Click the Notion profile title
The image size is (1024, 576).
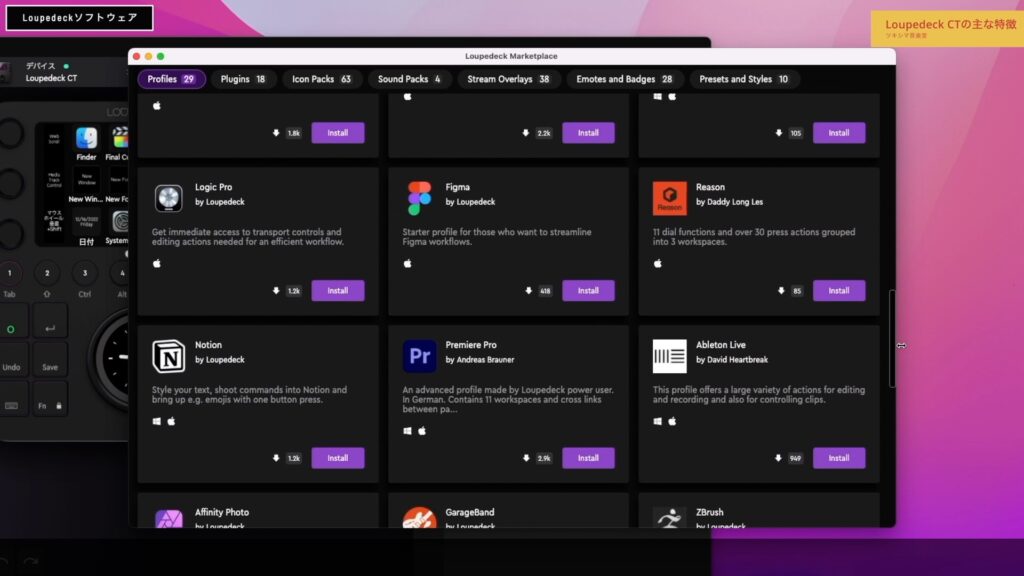tap(208, 345)
